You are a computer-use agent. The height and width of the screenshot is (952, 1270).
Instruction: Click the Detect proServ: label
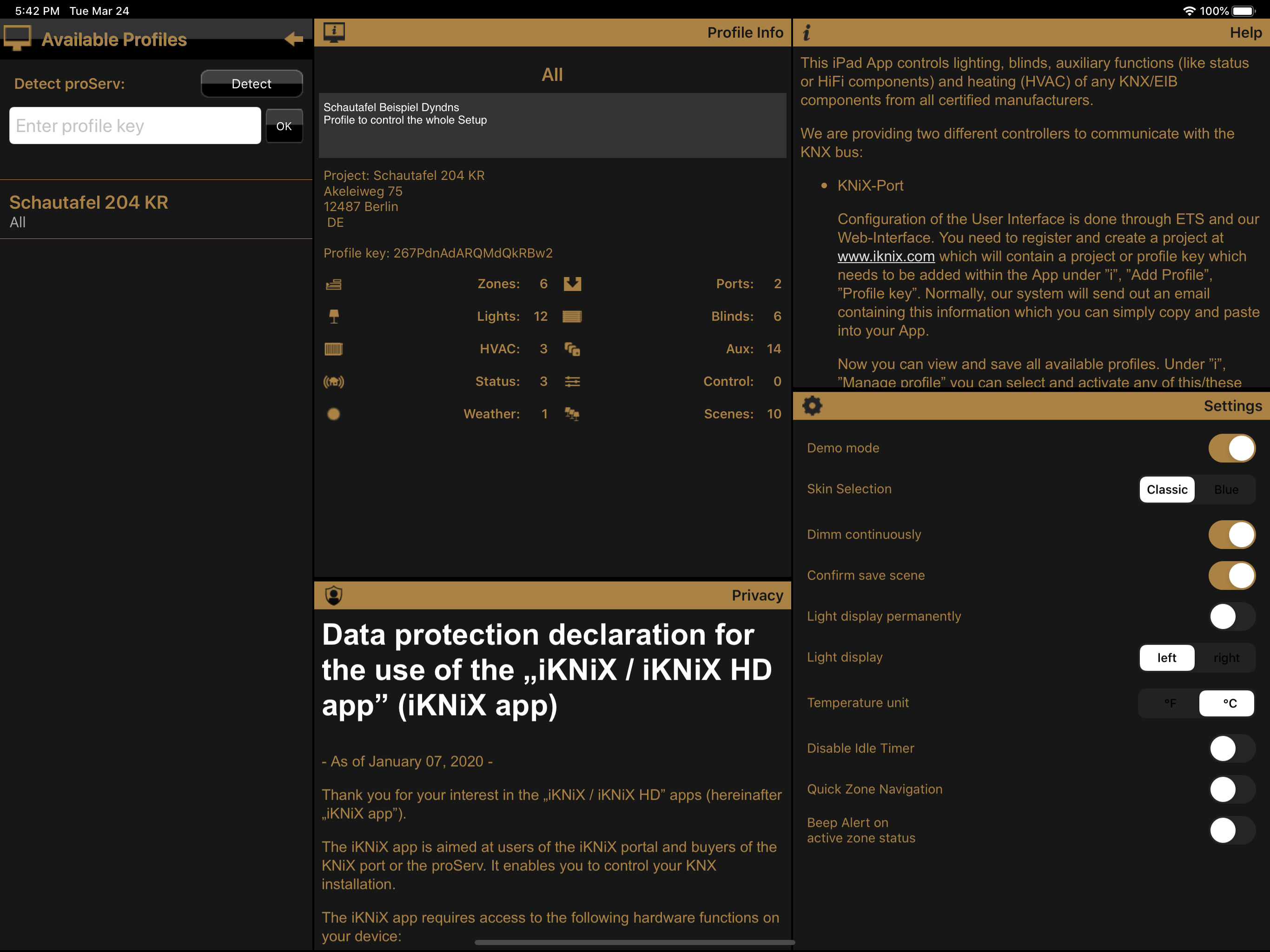(x=69, y=84)
